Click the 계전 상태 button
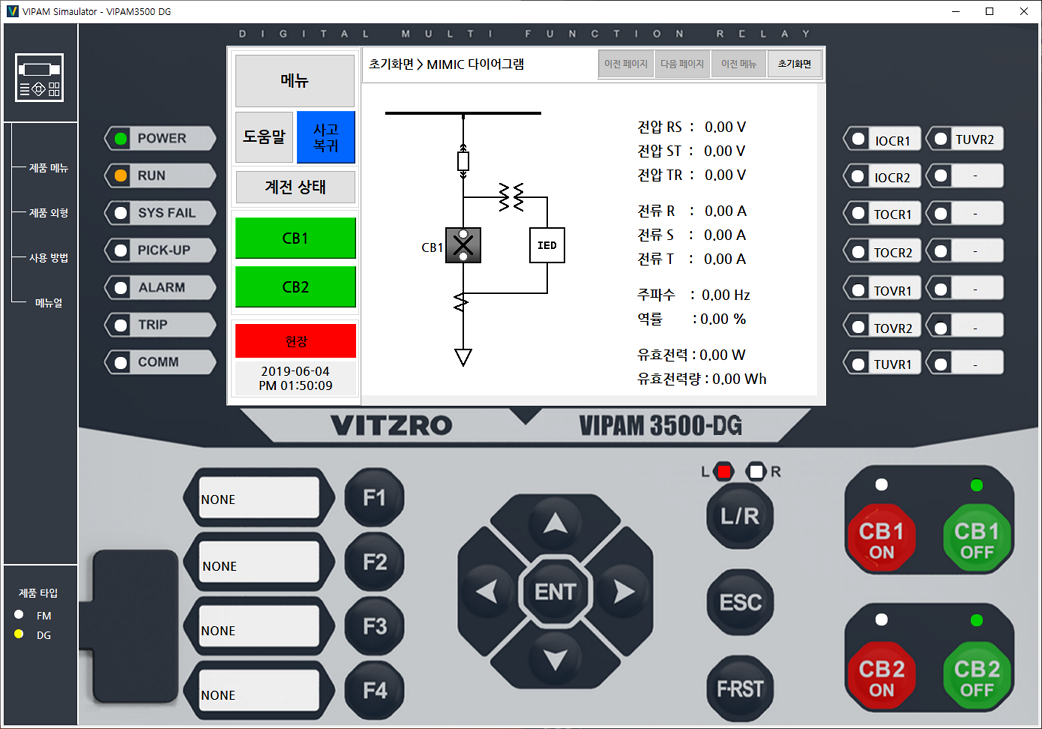 click(295, 187)
